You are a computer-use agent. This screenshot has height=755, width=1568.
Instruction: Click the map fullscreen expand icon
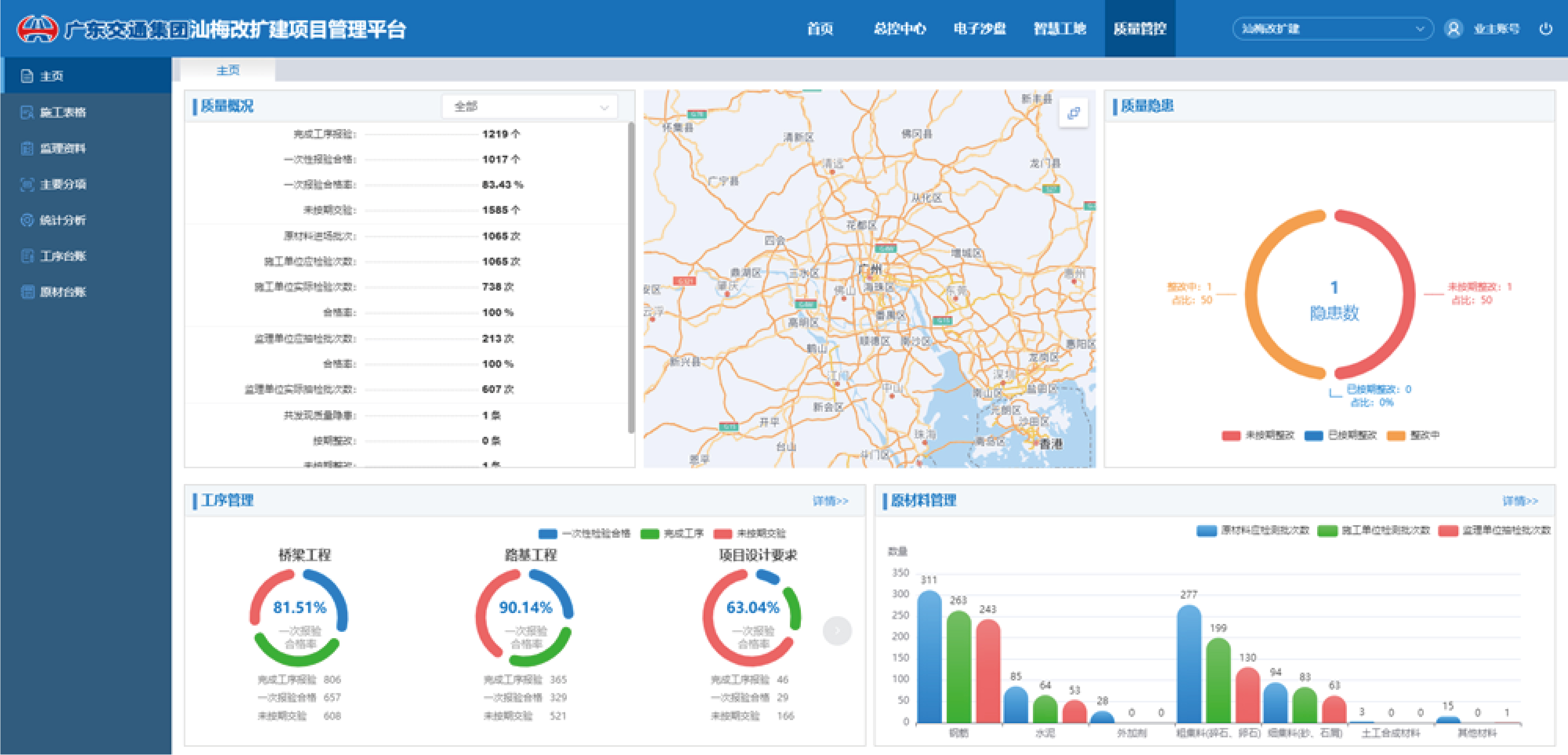click(x=1073, y=113)
